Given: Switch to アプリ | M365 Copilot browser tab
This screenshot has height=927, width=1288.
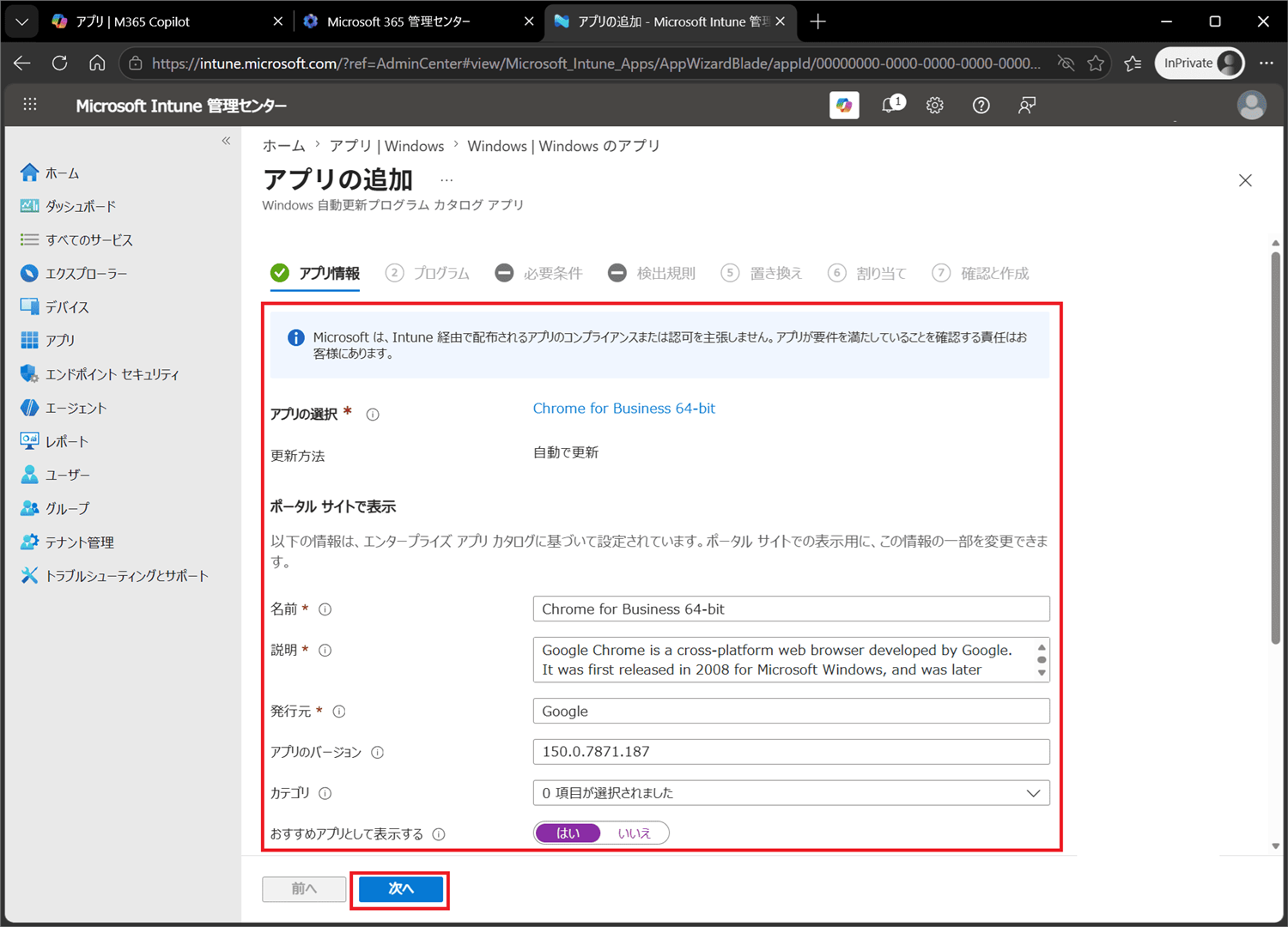Looking at the screenshot, I should 166,21.
